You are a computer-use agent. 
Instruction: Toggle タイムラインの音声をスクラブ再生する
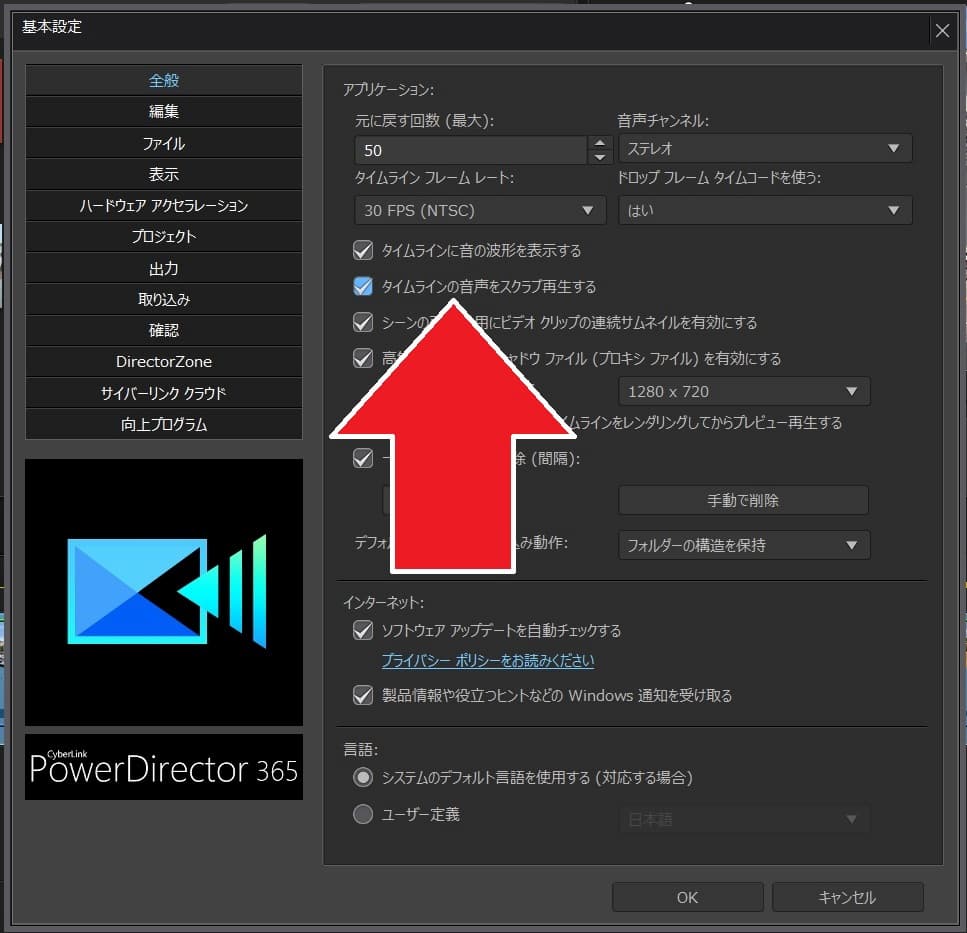(362, 286)
